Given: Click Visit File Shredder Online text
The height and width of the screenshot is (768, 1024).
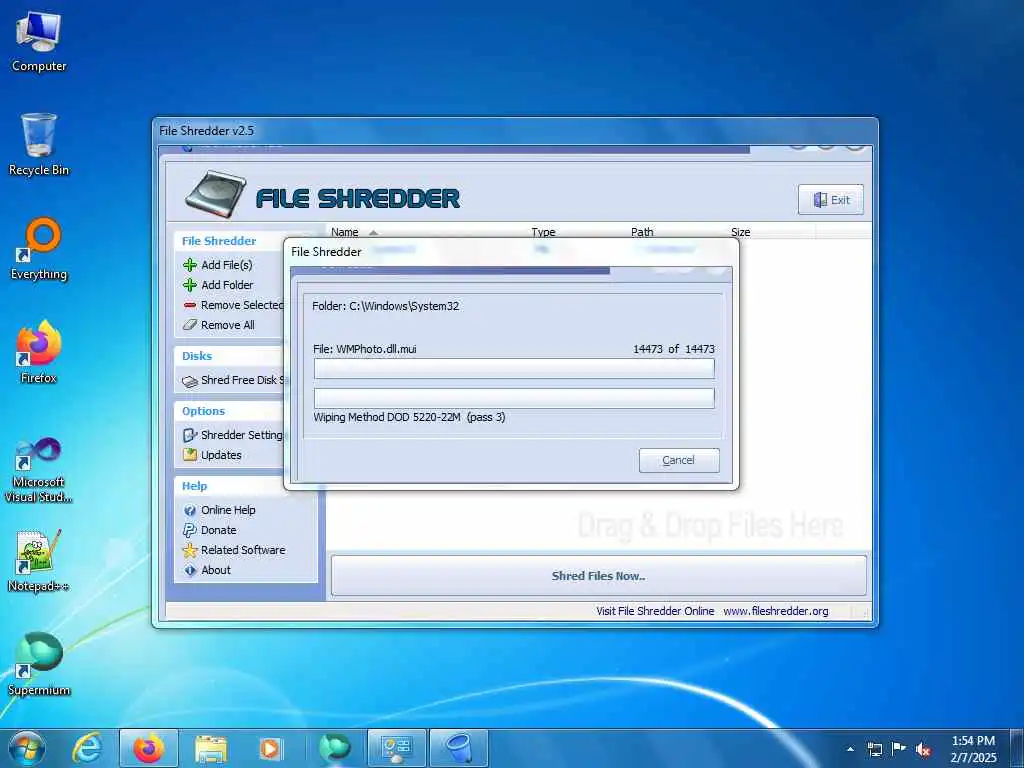Looking at the screenshot, I should tap(655, 611).
